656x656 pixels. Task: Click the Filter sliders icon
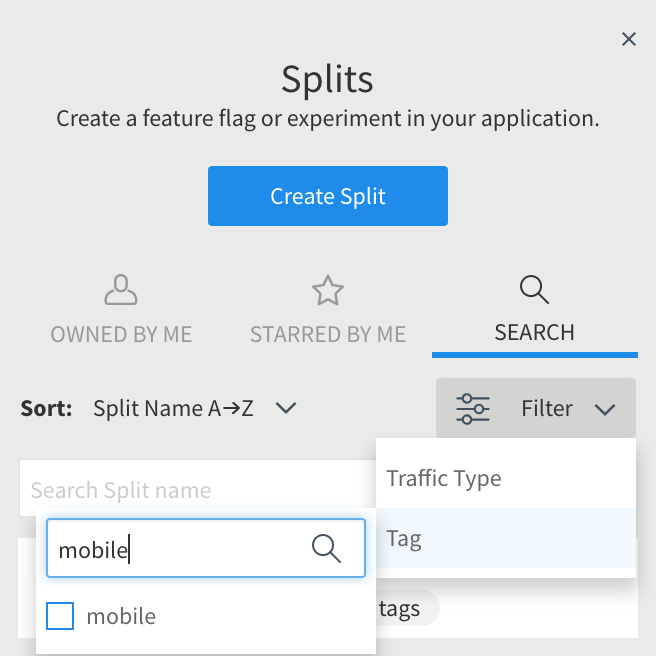point(473,409)
